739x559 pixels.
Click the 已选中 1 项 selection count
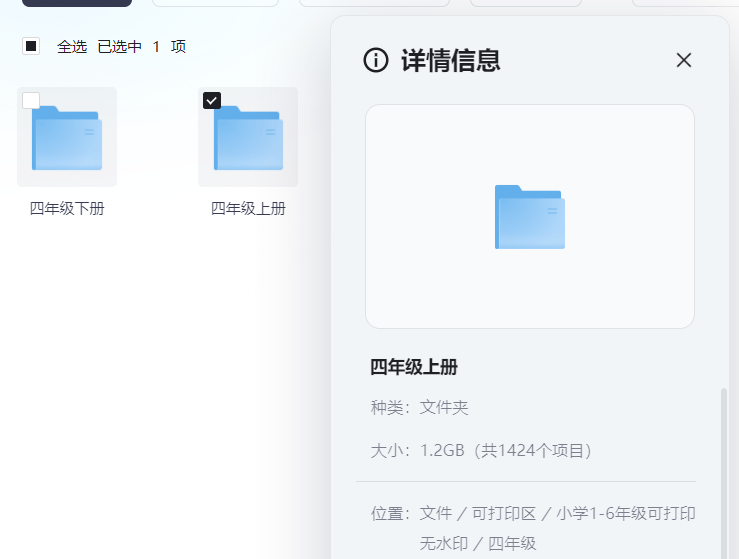141,46
